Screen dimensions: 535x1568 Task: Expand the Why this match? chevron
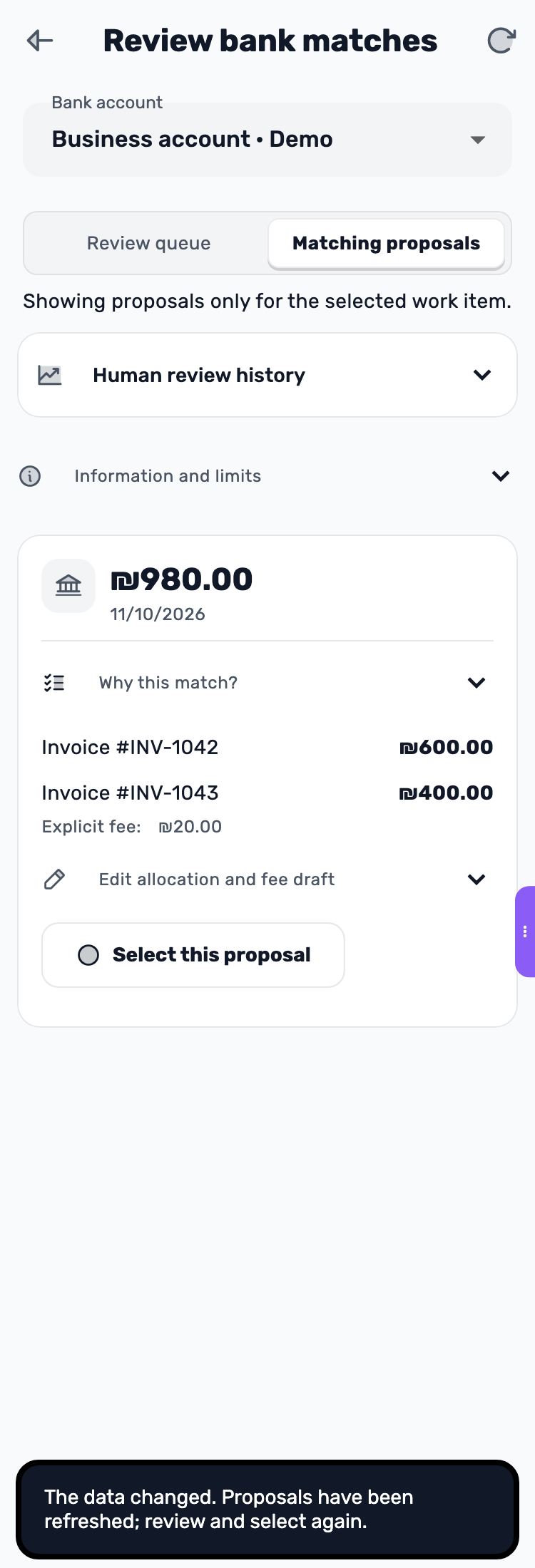(x=477, y=683)
